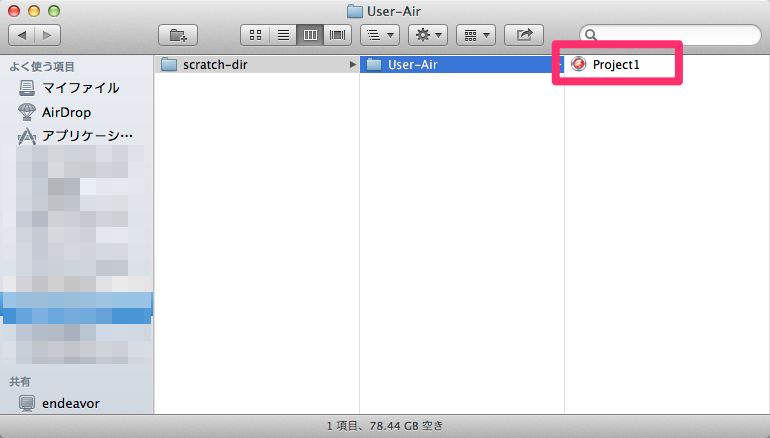Open the item arrangement dropdown
The height and width of the screenshot is (438, 770).
click(x=380, y=35)
